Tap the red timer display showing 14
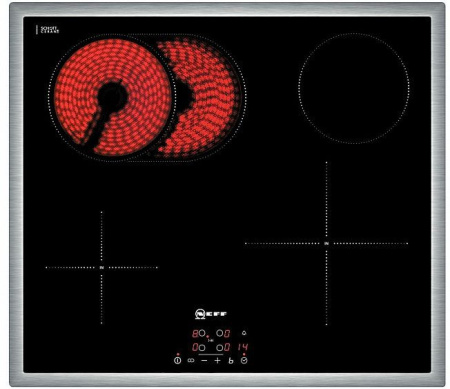450x389 pixels. (x=243, y=347)
